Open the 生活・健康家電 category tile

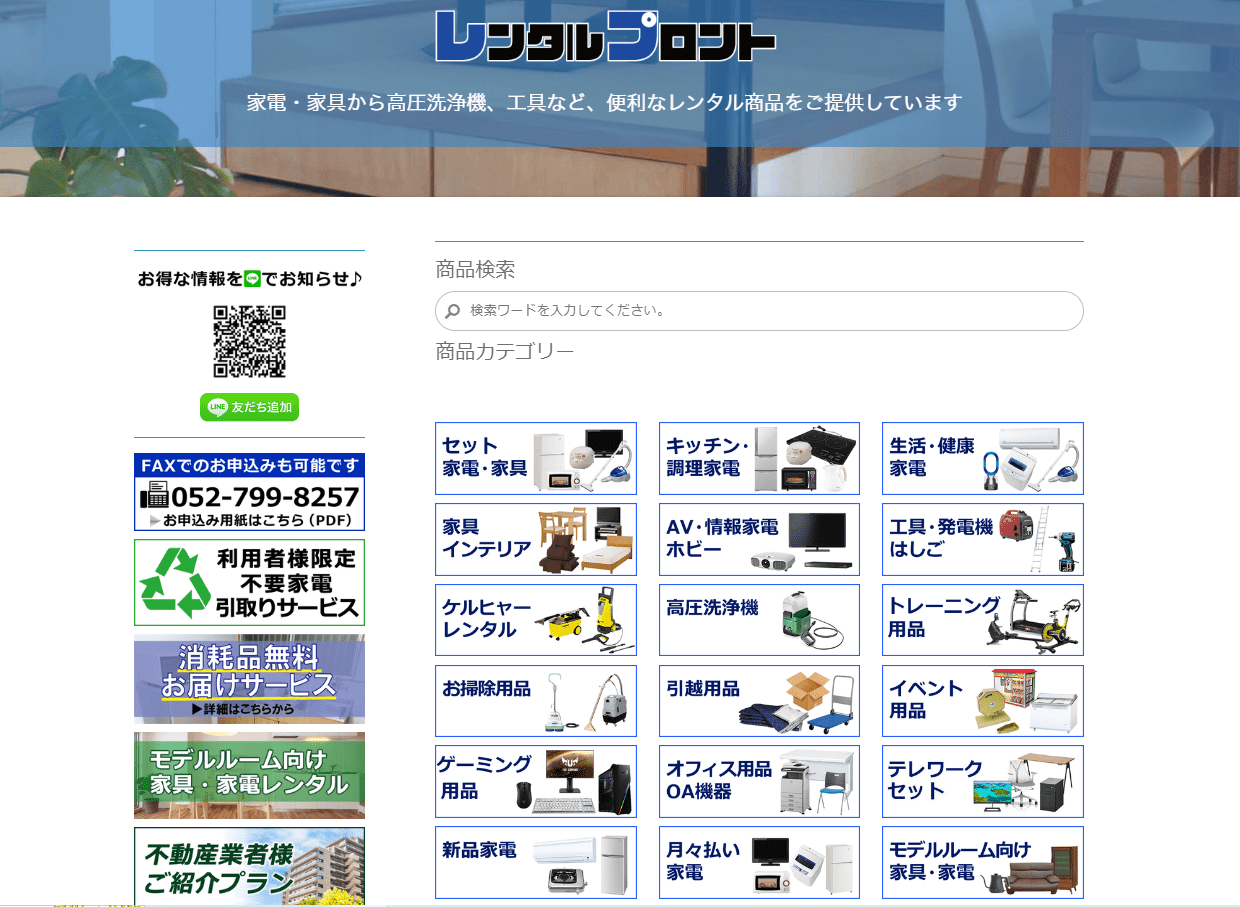[982, 458]
